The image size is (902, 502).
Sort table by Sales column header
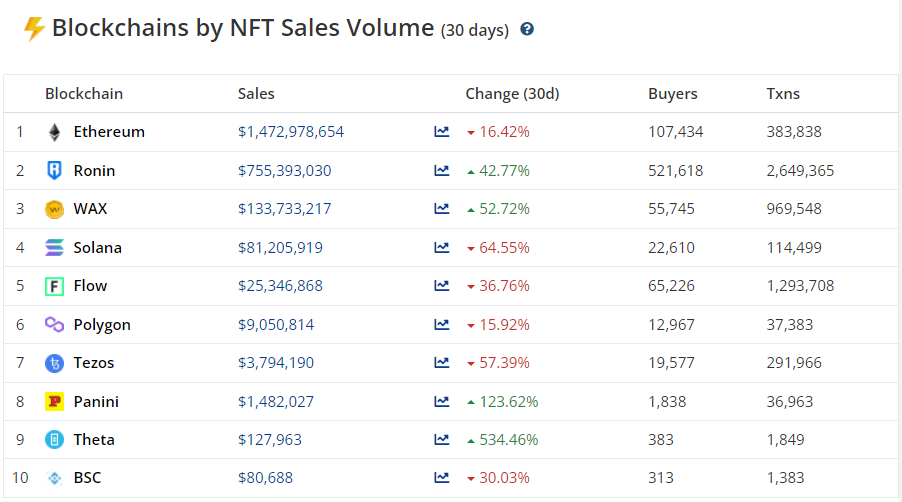pyautogui.click(x=256, y=94)
